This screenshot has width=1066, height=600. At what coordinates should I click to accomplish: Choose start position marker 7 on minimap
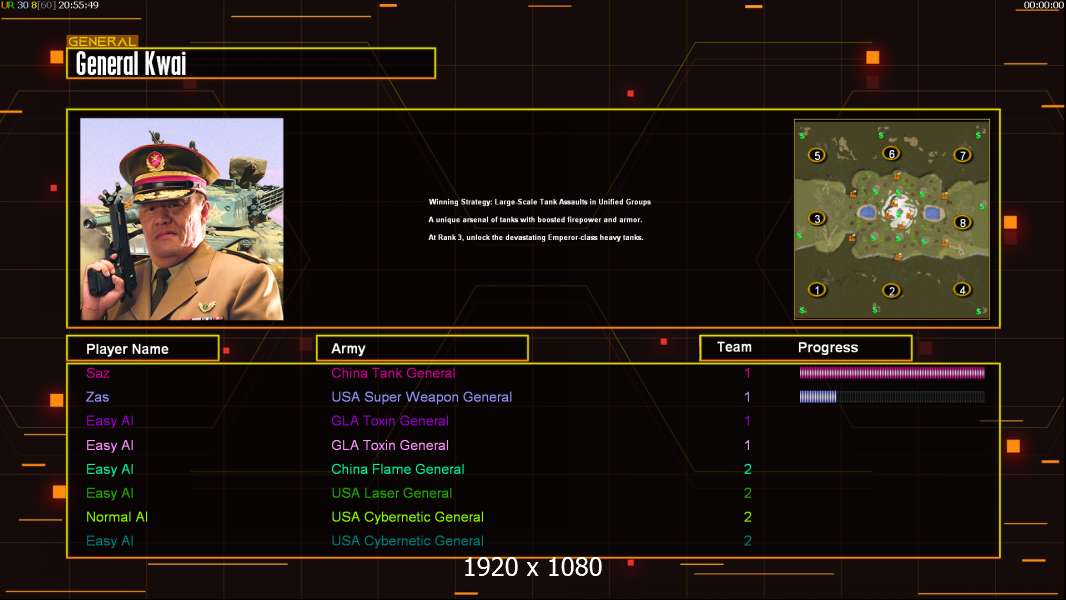pos(962,156)
